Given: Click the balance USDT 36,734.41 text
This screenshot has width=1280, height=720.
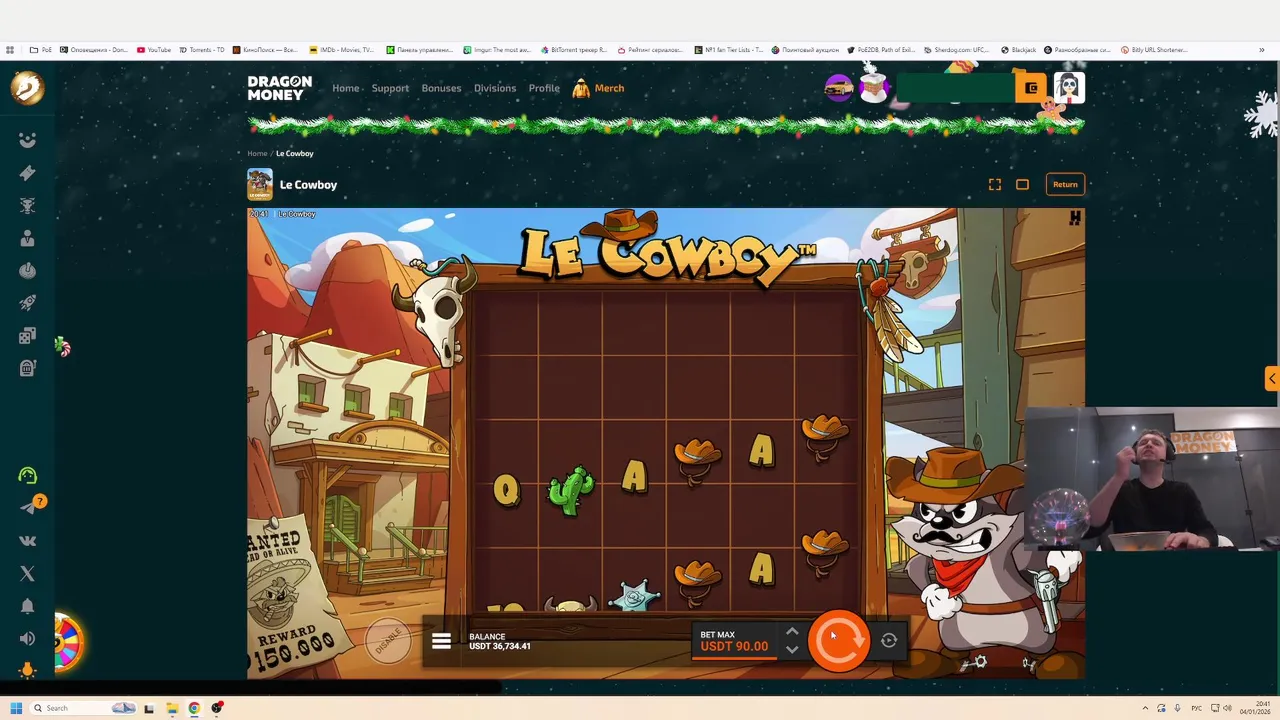Looking at the screenshot, I should click(500, 646).
